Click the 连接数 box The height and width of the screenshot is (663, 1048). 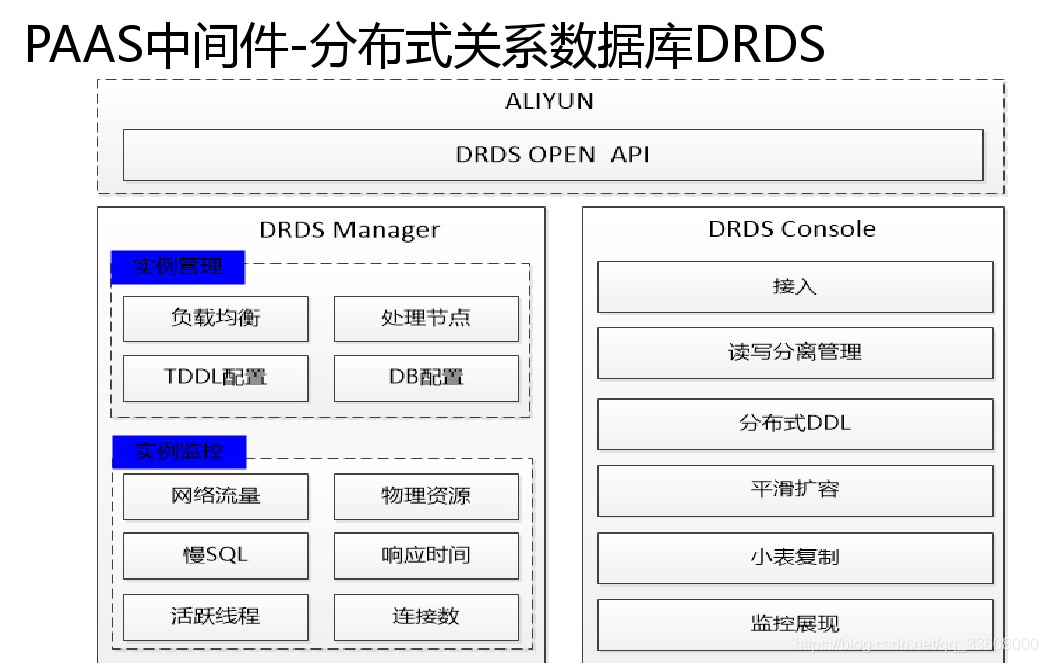(426, 617)
